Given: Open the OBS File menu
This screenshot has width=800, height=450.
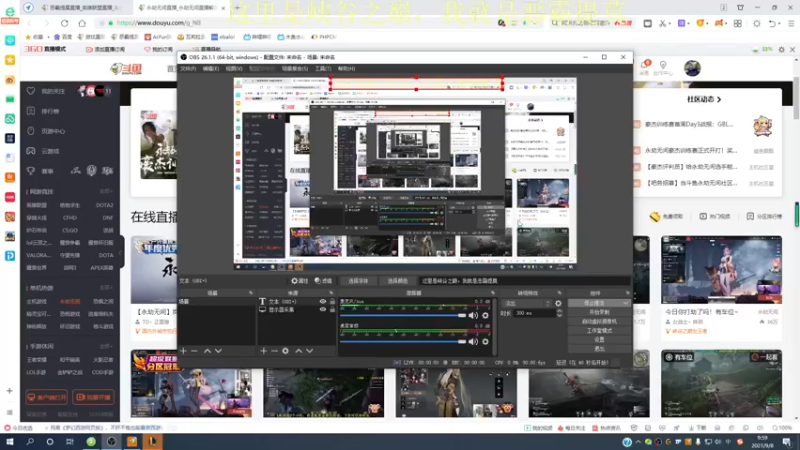Looking at the screenshot, I should (x=188, y=68).
